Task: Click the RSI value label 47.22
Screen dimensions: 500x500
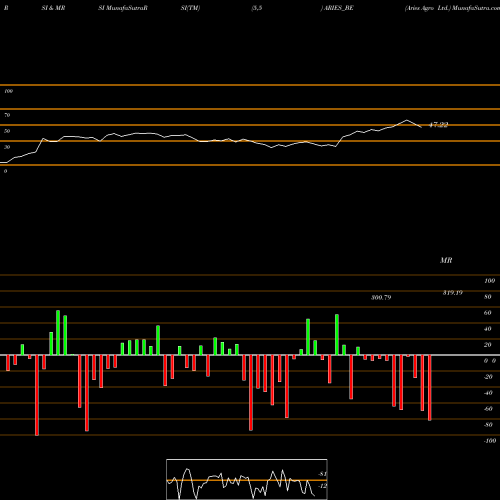Action: click(438, 125)
